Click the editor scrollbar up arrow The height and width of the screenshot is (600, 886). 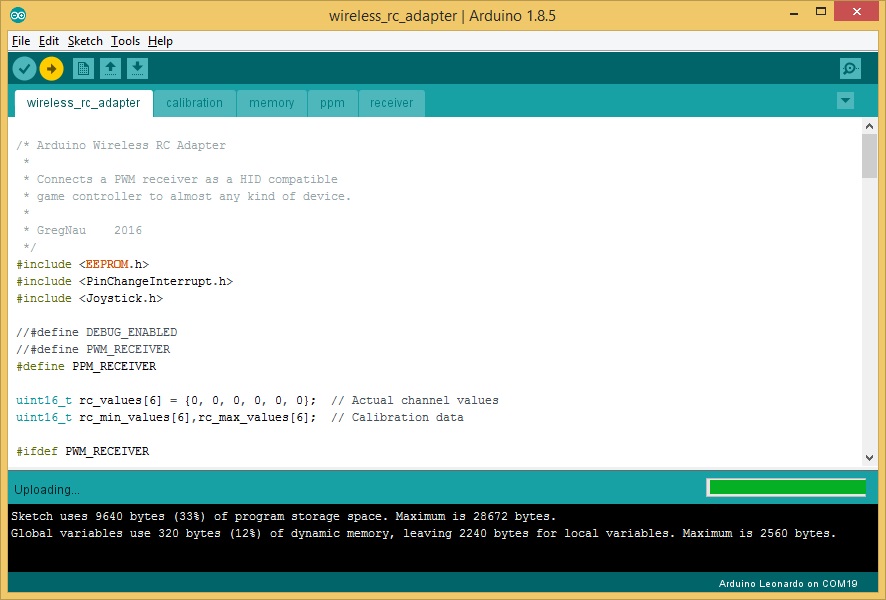pyautogui.click(x=870, y=127)
